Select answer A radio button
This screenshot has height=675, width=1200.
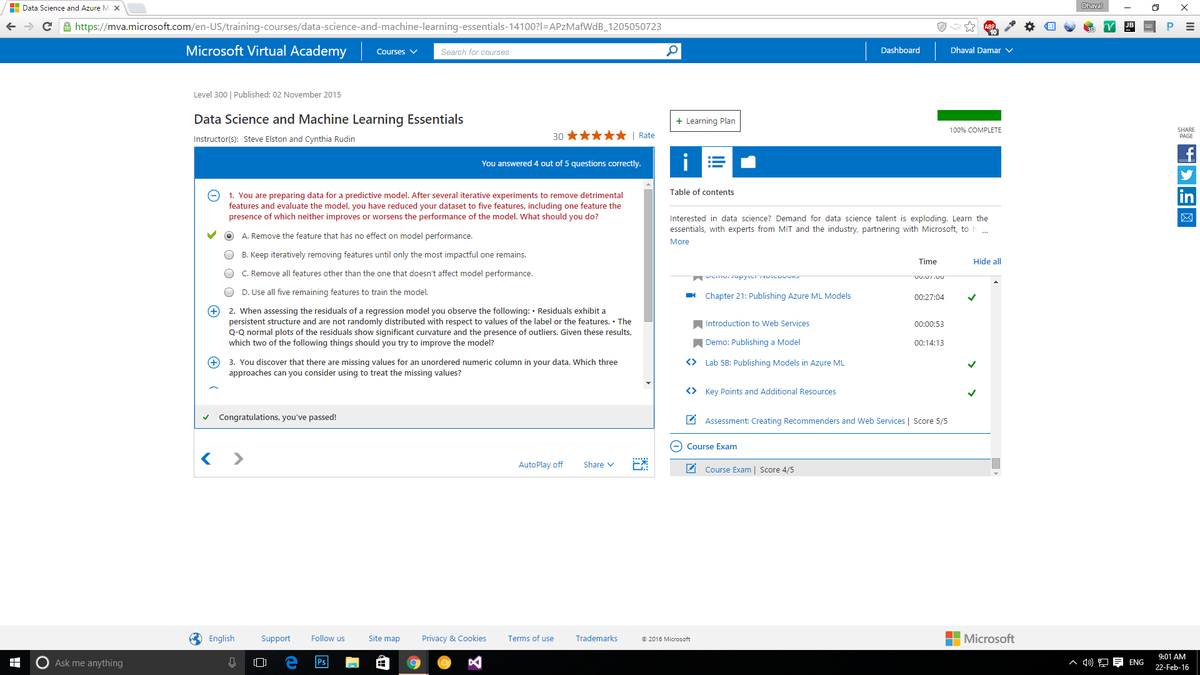[230, 236]
